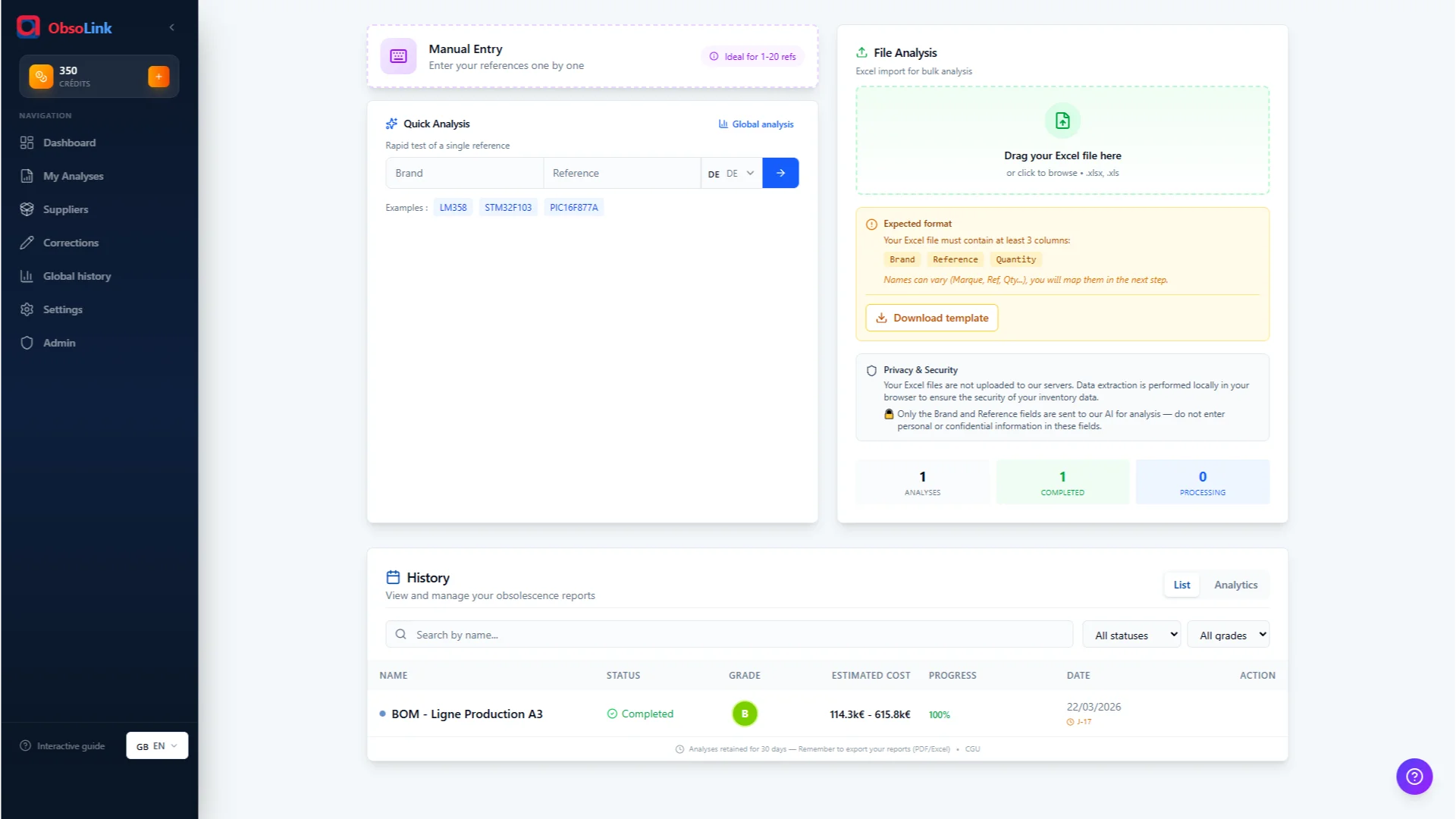
Task: Open the CGU link in footer
Action: click(972, 749)
